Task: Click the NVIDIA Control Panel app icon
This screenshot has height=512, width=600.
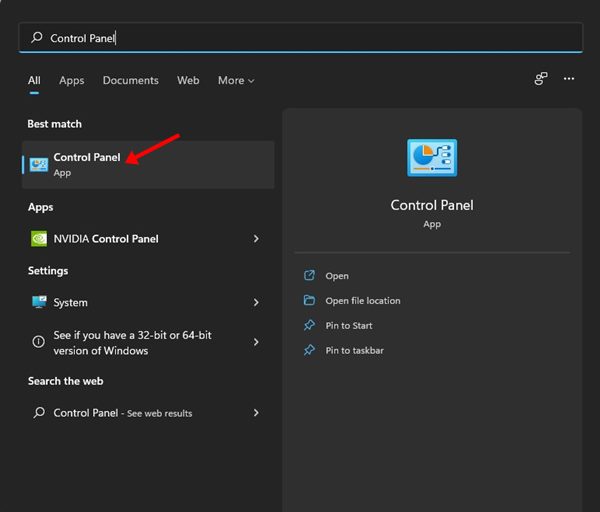Action: click(x=39, y=239)
